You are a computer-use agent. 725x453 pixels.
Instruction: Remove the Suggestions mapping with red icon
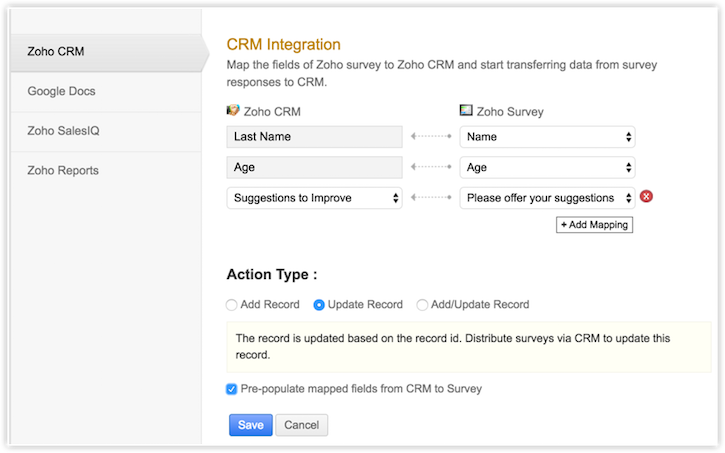(x=646, y=197)
